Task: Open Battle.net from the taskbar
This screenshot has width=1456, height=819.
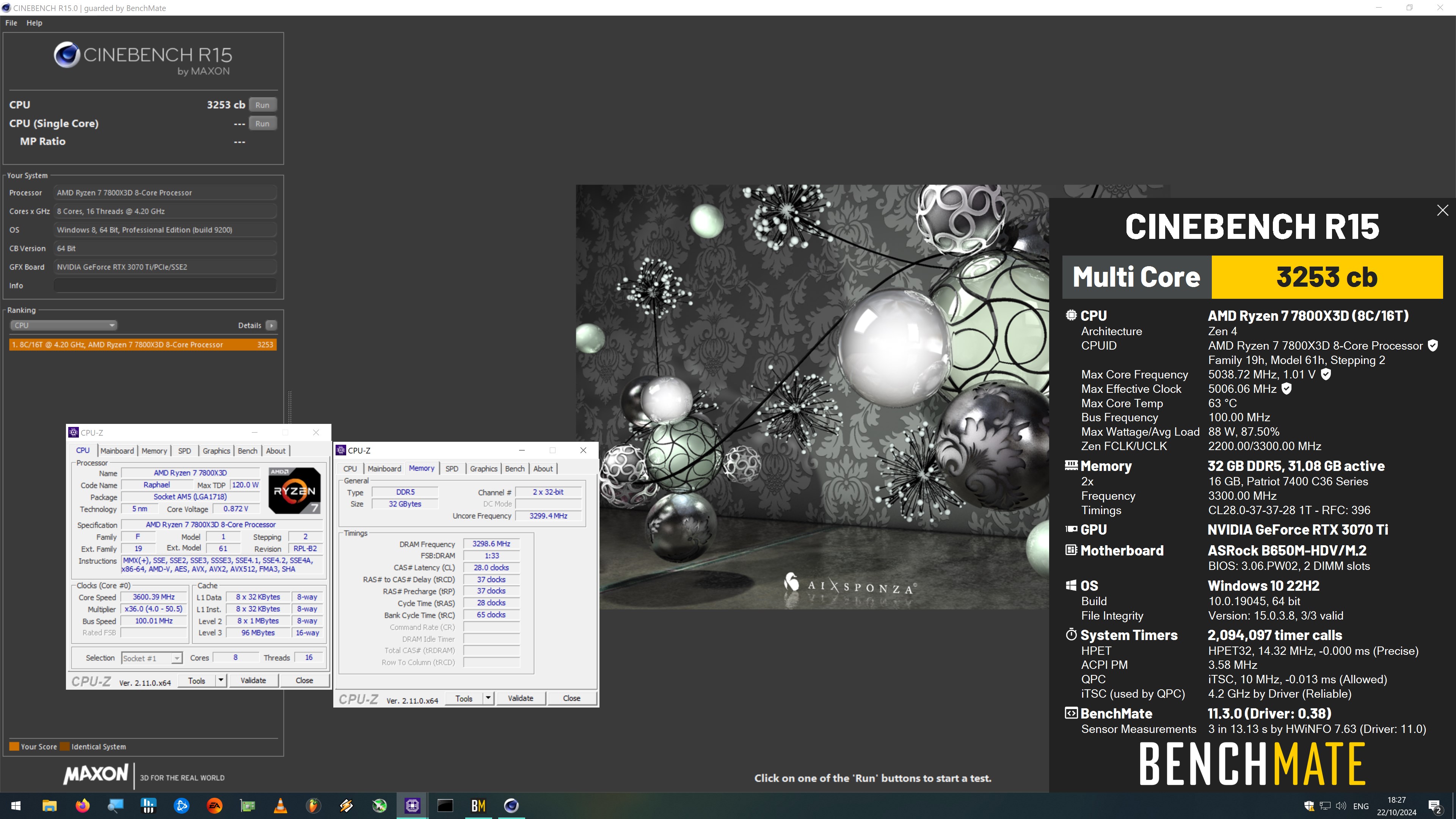Action: tap(182, 805)
